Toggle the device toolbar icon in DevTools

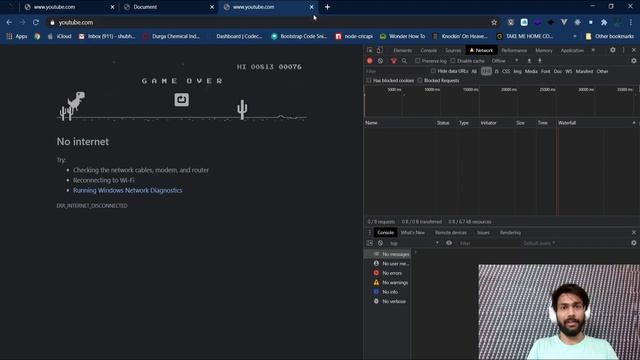380,50
